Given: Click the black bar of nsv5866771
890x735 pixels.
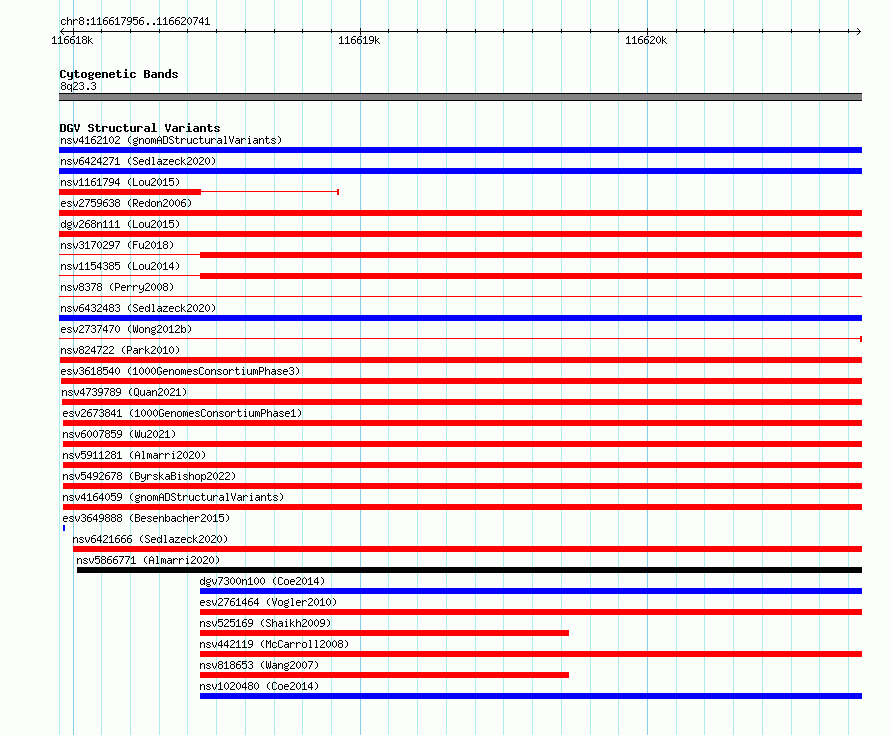Looking at the screenshot, I should [x=469, y=570].
